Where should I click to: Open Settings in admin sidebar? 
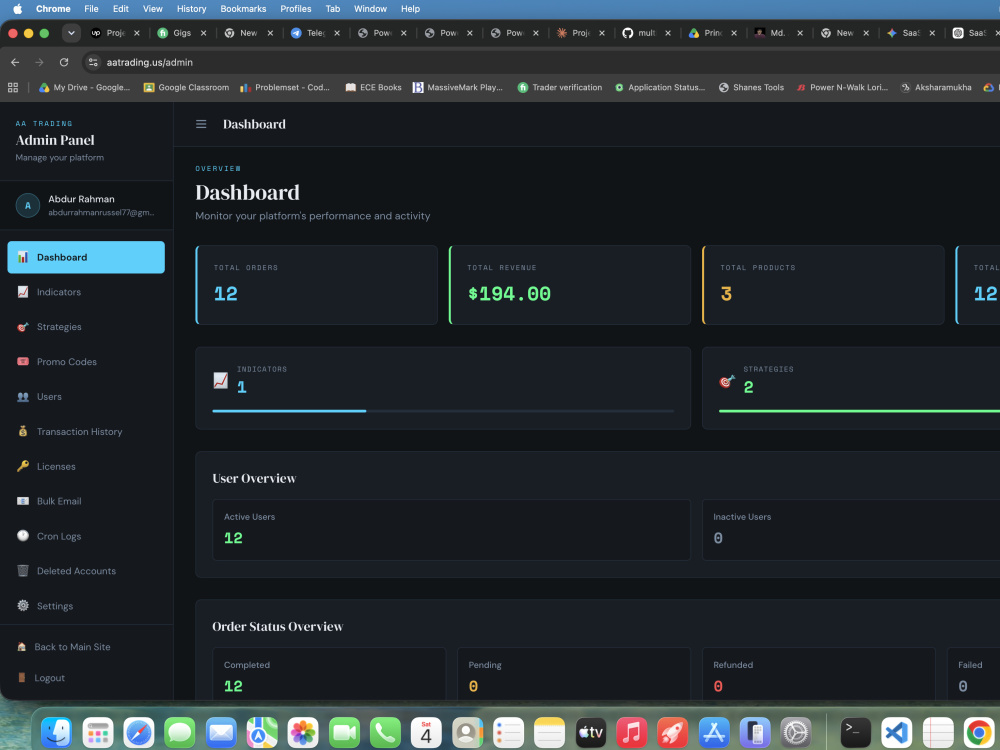[x=86, y=606]
